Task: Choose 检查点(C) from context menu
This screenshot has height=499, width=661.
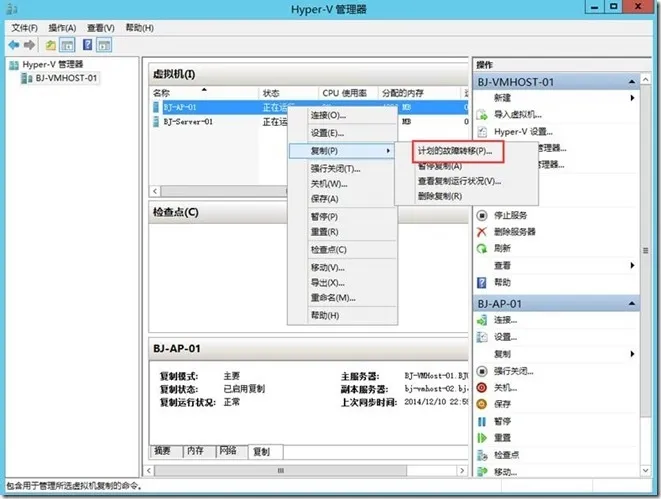Action: (x=342, y=250)
